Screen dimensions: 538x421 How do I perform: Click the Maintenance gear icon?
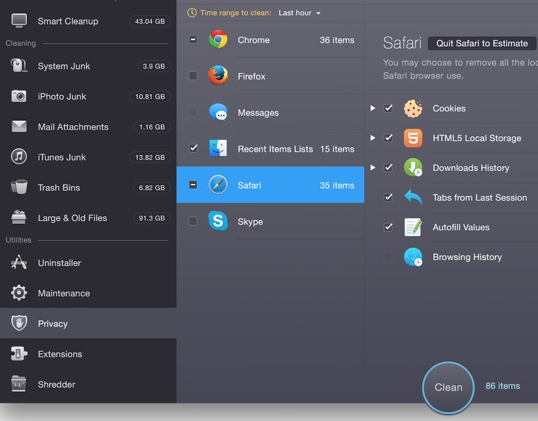(19, 293)
